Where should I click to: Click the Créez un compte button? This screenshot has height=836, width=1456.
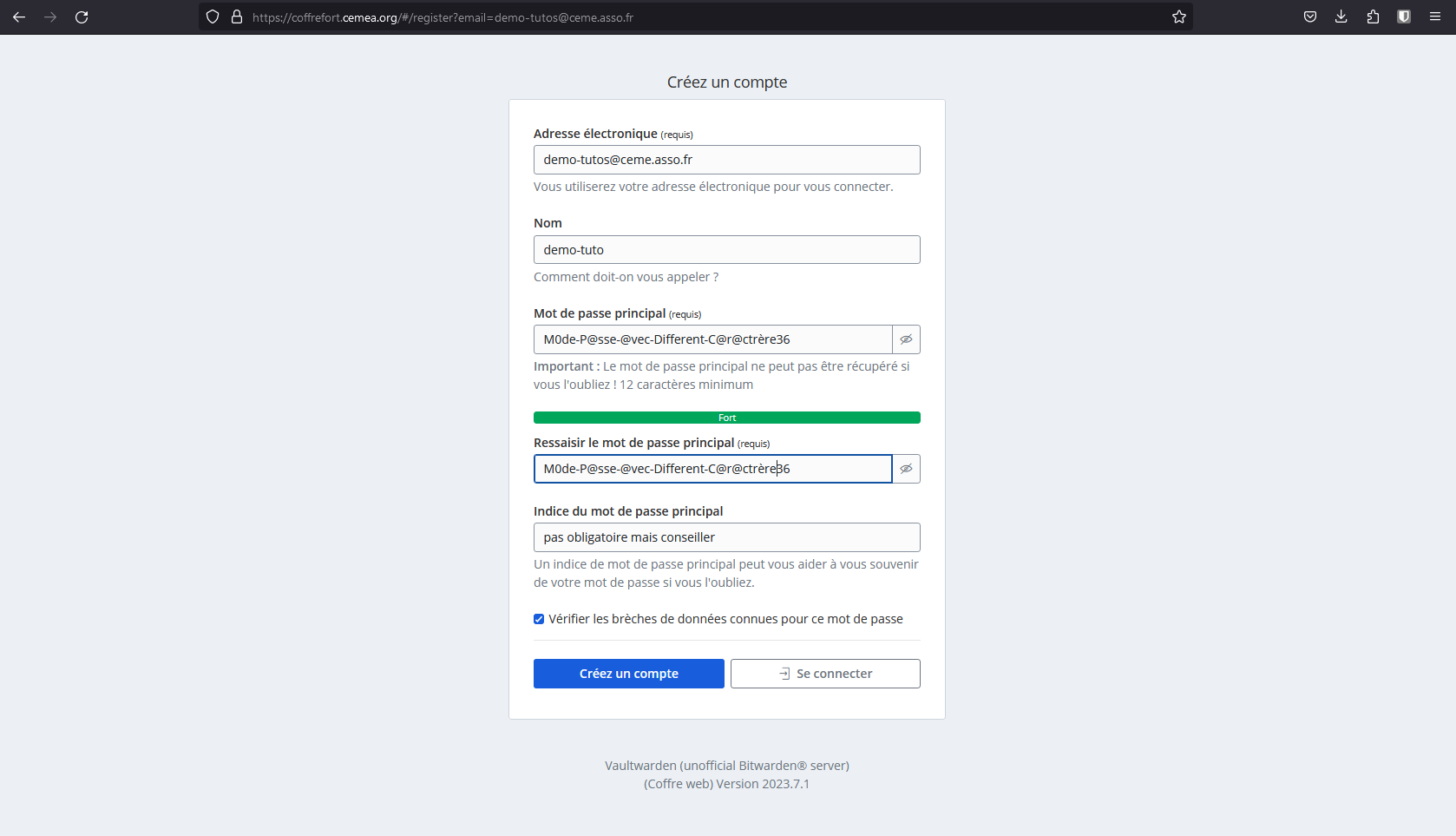[629, 674]
